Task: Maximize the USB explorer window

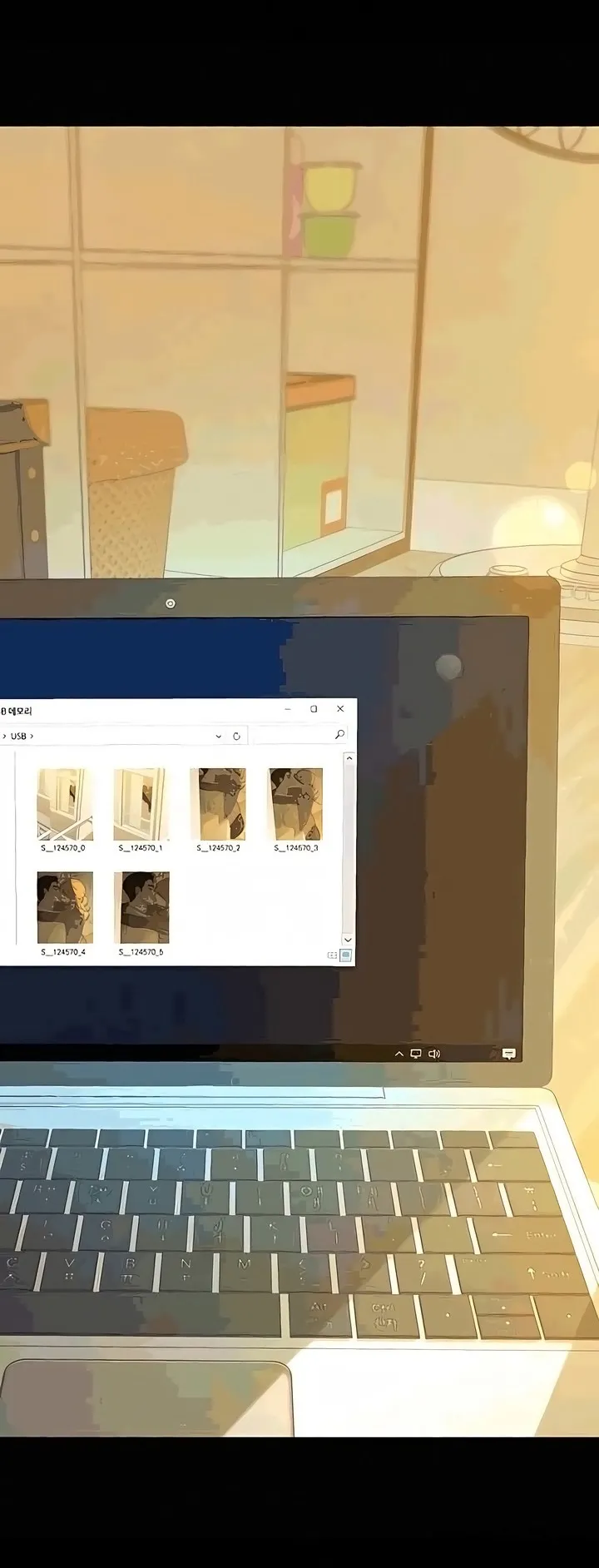Action: (x=314, y=709)
